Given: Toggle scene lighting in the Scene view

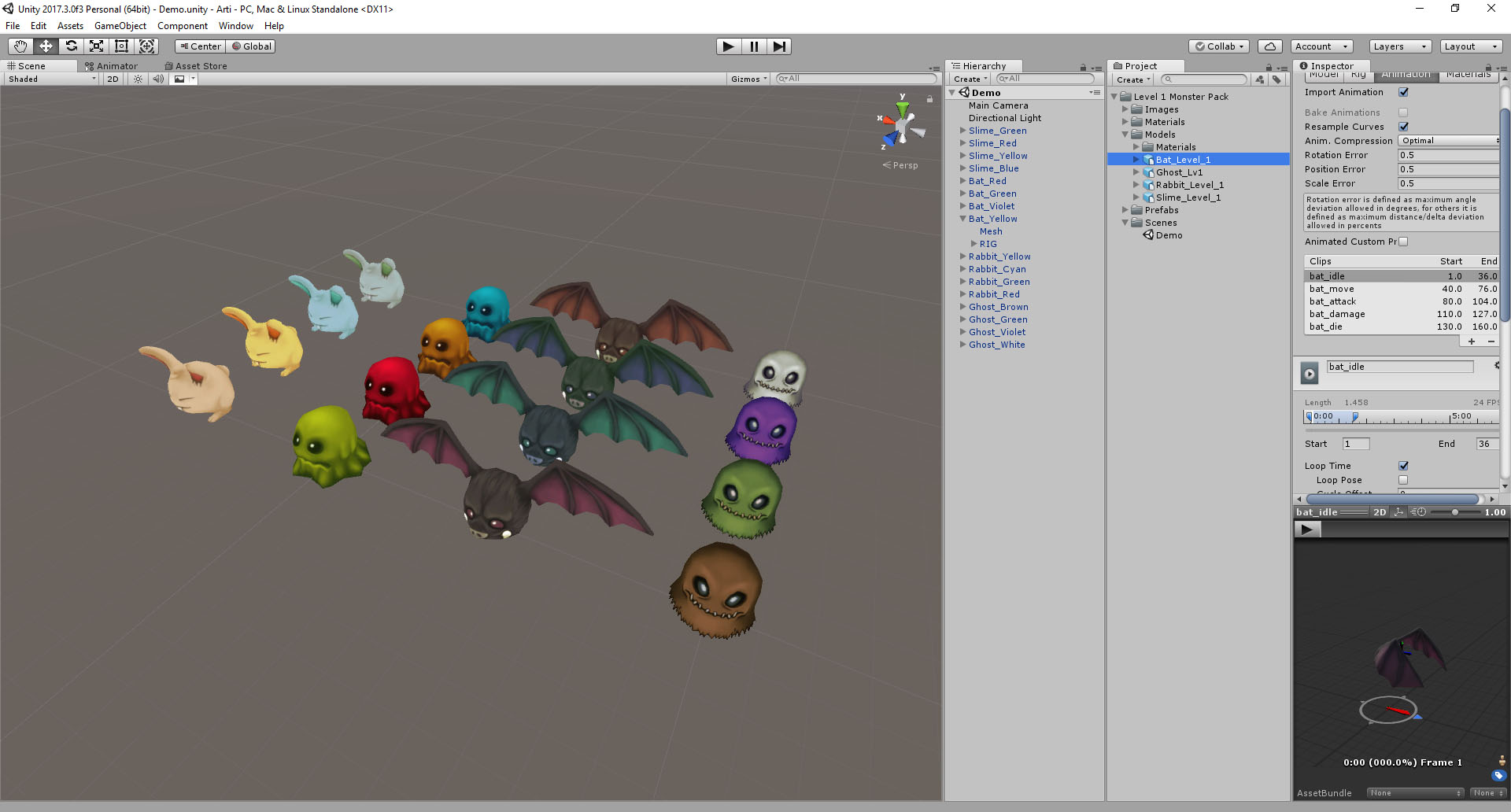Looking at the screenshot, I should tap(138, 79).
